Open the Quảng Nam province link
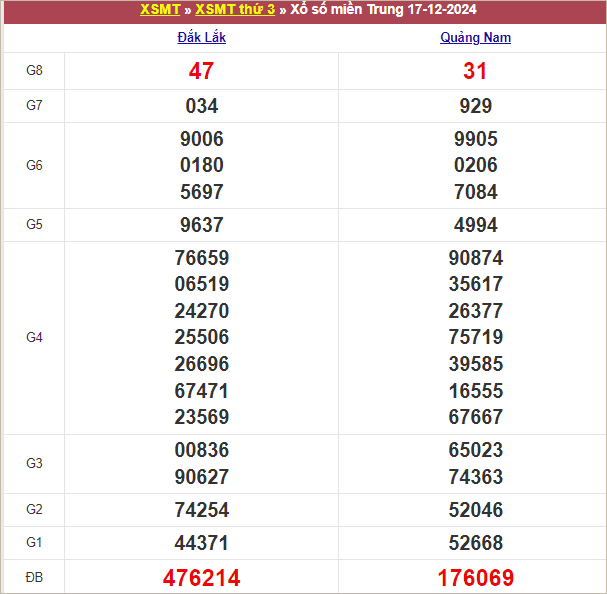This screenshot has height=594, width=607. click(475, 38)
